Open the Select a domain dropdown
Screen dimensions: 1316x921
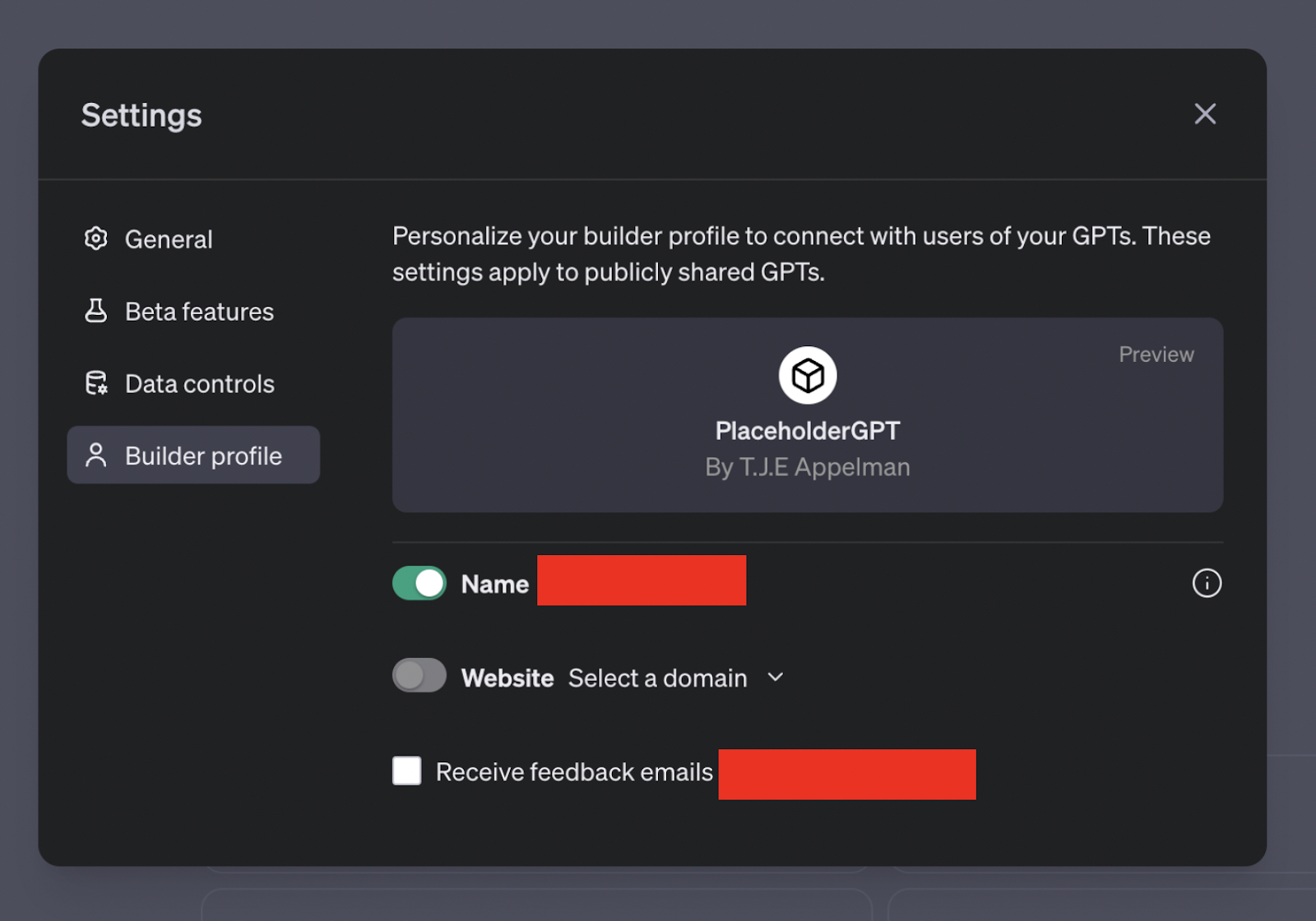[x=658, y=677]
